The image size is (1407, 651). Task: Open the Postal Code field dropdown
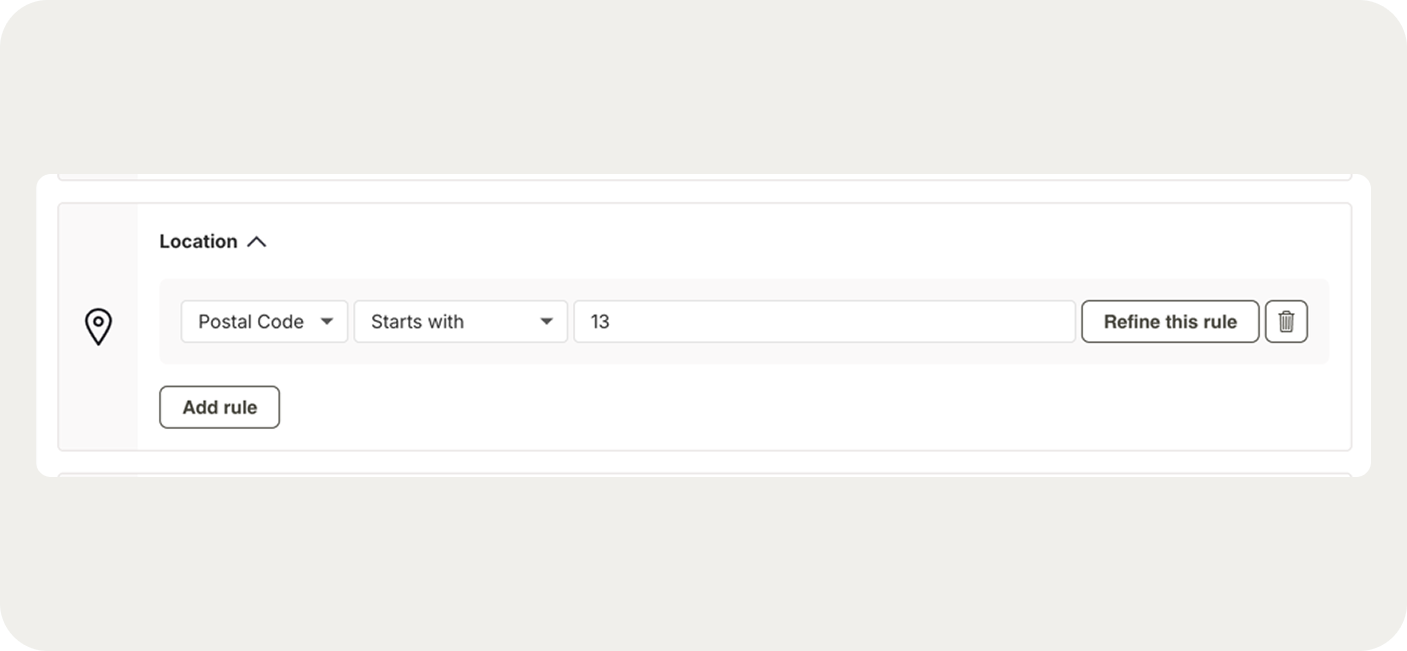coord(264,322)
